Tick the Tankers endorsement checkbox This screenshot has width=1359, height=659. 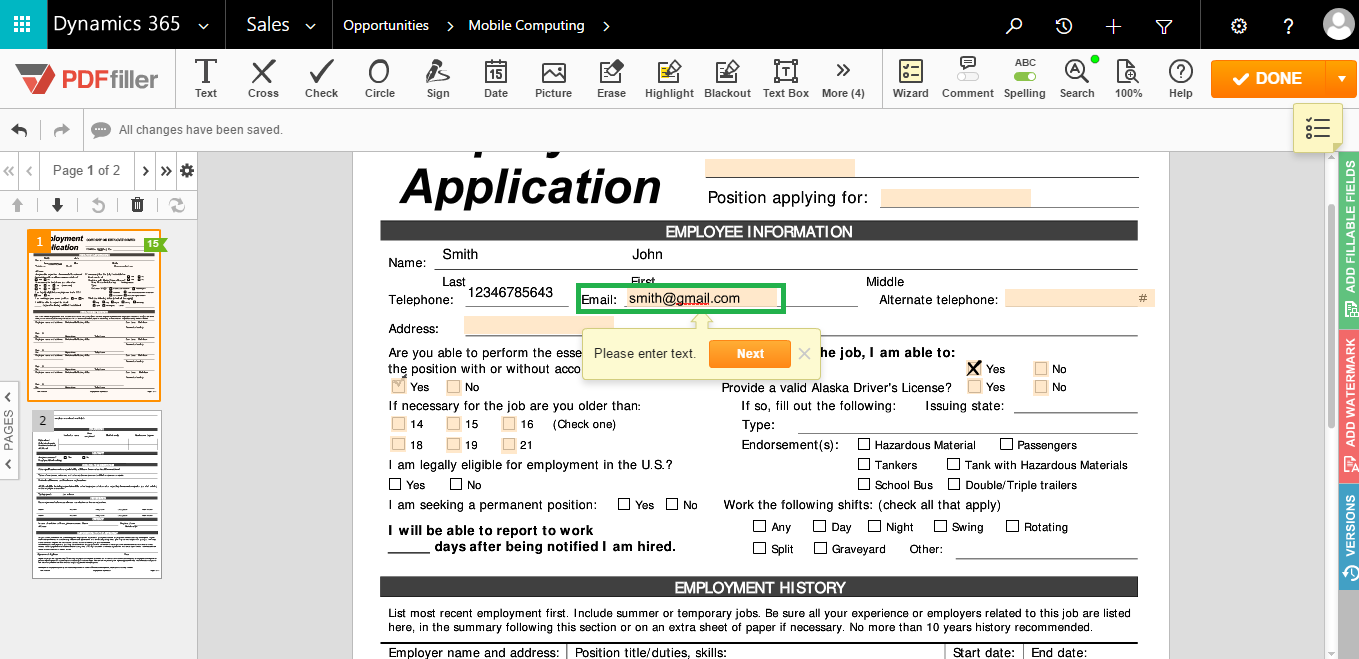click(x=864, y=464)
